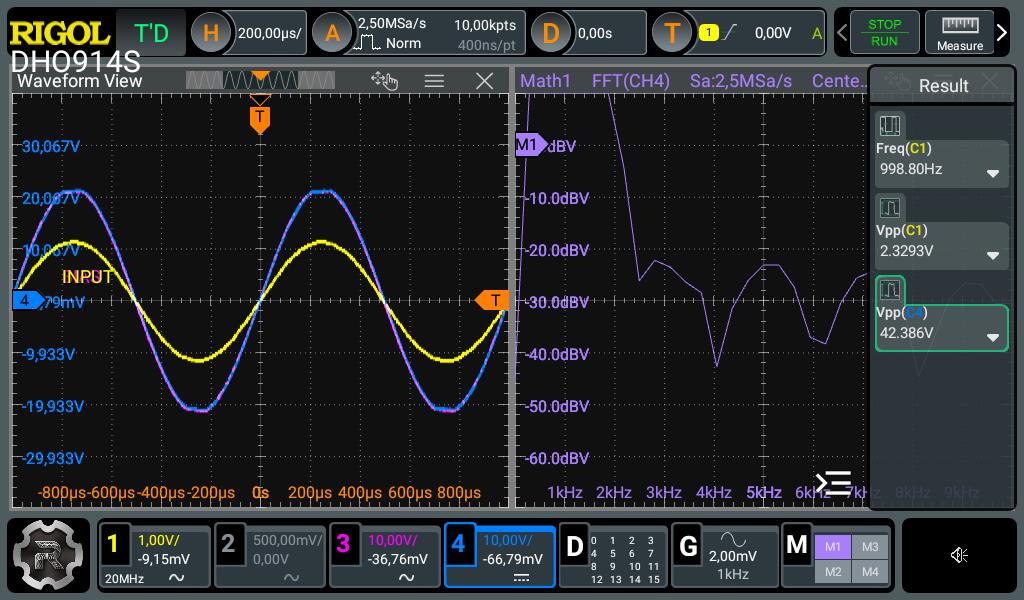Select digital channel 0 in D panel
The width and height of the screenshot is (1024, 600).
[x=594, y=541]
